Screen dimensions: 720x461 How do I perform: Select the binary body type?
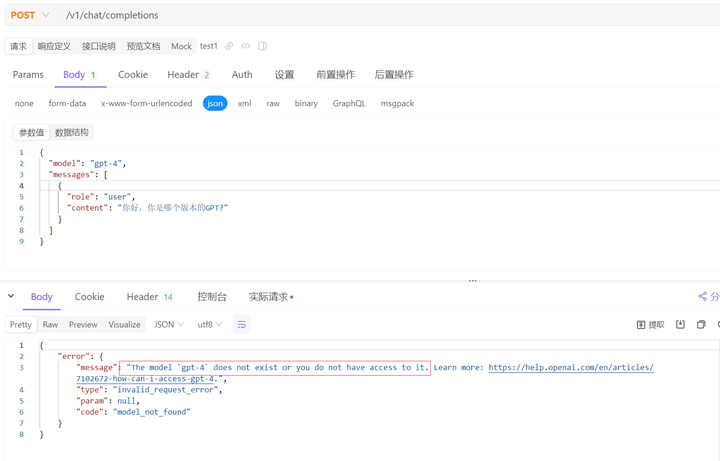(306, 104)
